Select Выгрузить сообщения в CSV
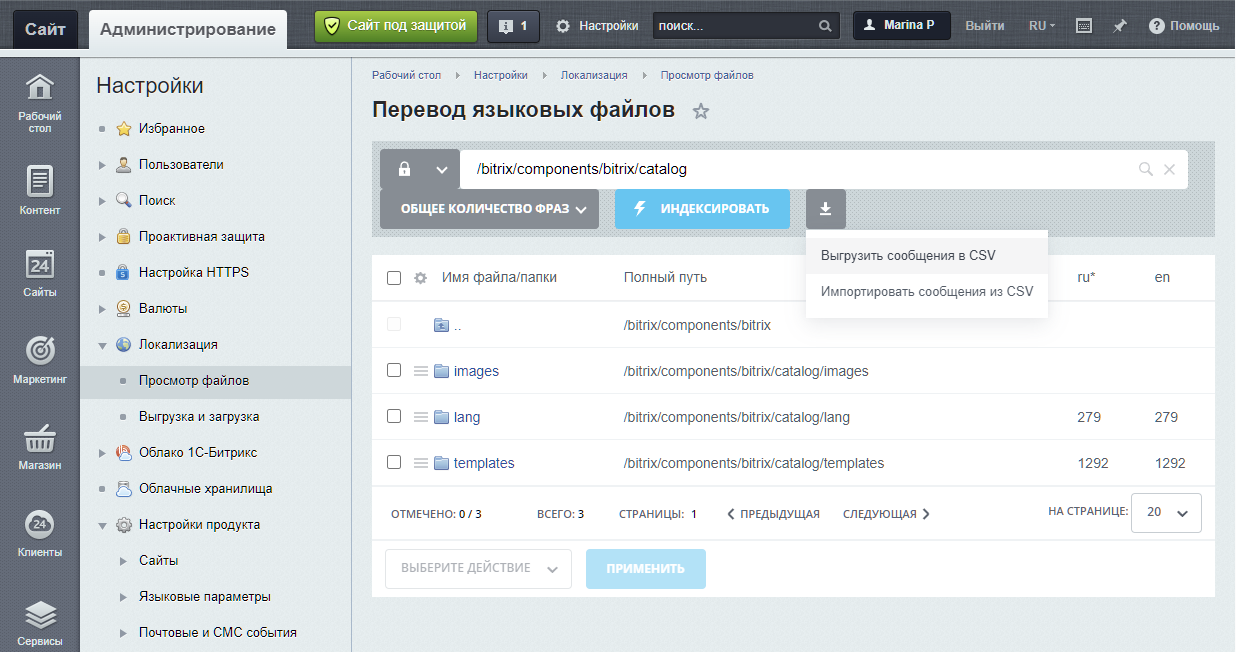The width and height of the screenshot is (1236, 652). (908, 255)
